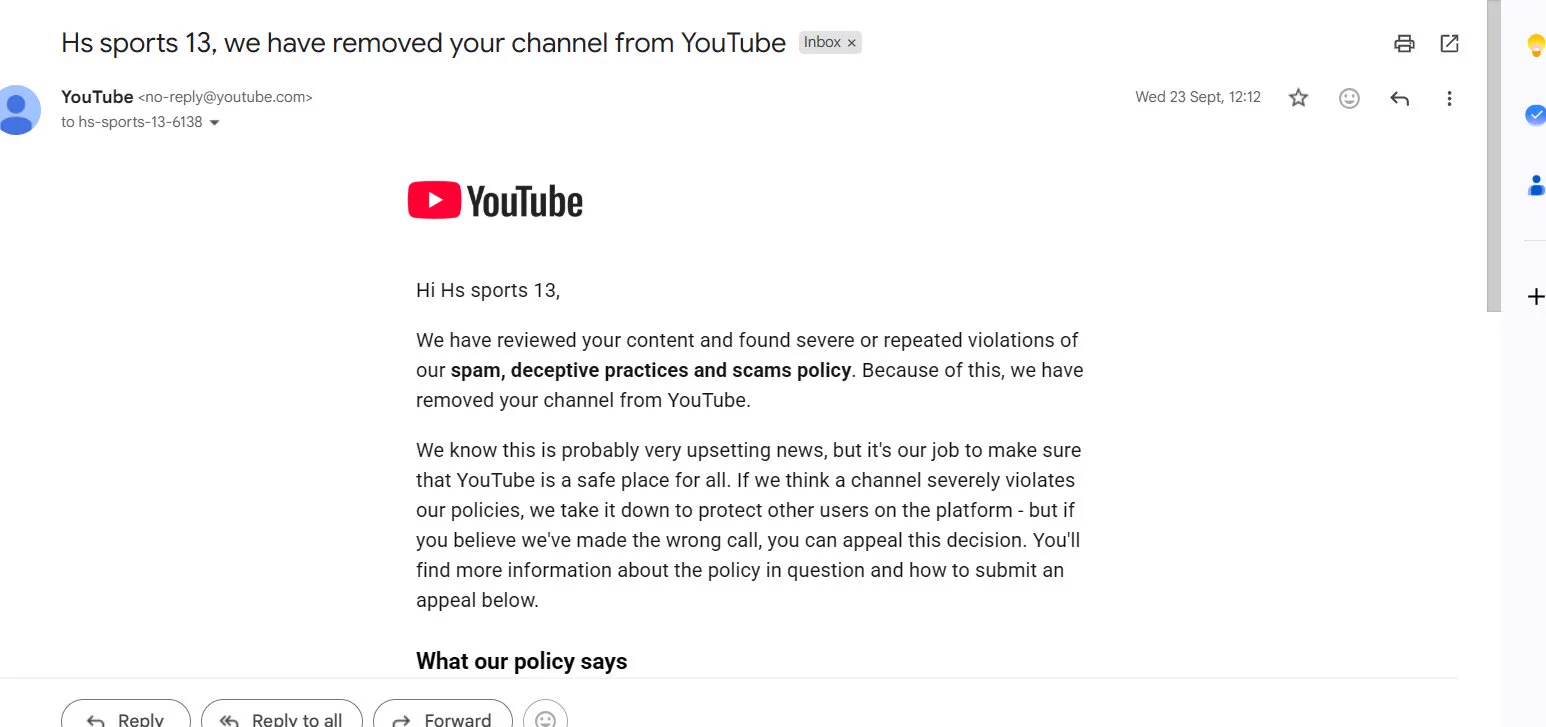The image size is (1546, 727).
Task: Remove the Inbox label with its x
Action: tap(852, 43)
